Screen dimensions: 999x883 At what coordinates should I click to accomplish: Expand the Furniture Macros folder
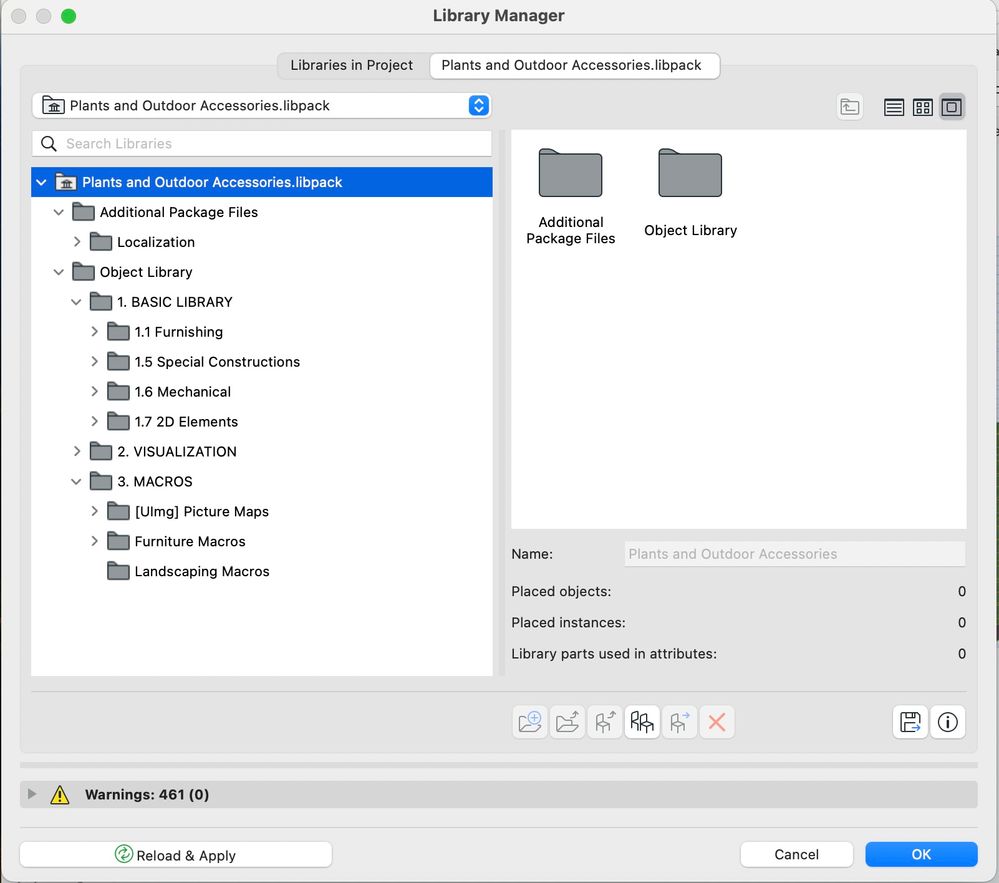94,542
